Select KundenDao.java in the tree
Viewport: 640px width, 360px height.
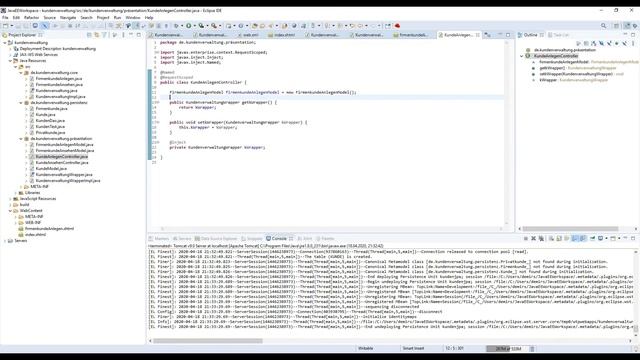pyautogui.click(x=50, y=121)
